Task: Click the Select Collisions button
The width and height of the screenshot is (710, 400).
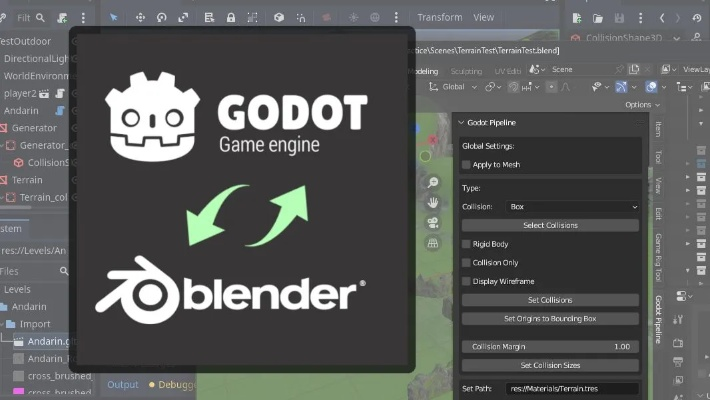Action: [550, 225]
